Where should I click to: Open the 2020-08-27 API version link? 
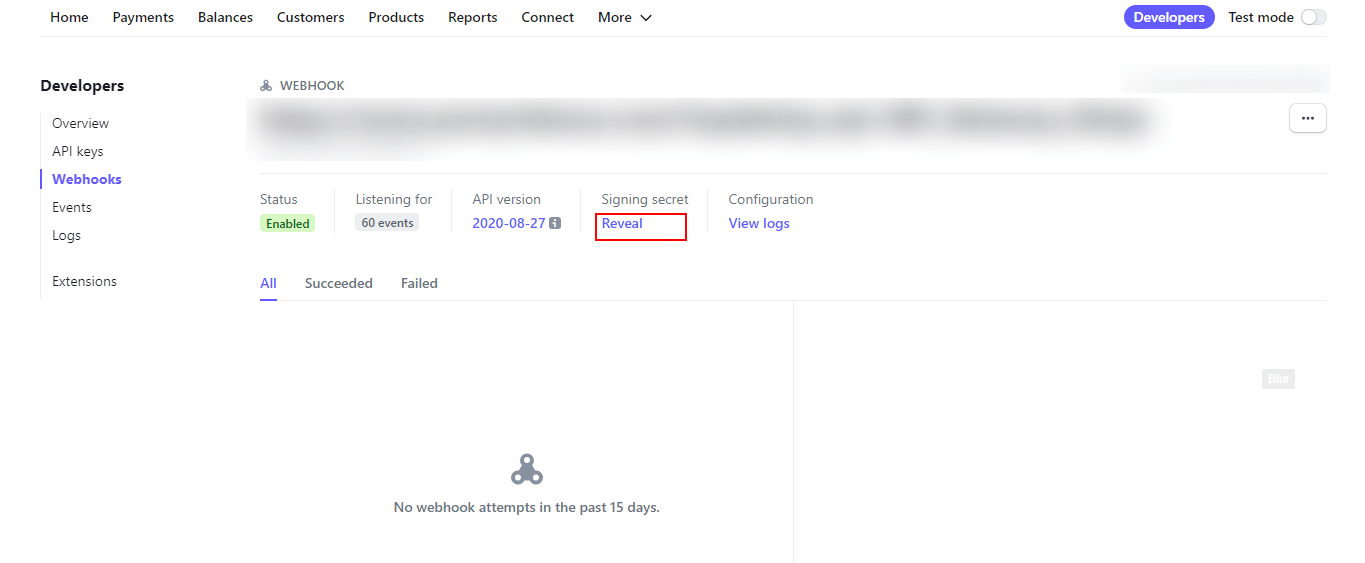pyautogui.click(x=509, y=223)
